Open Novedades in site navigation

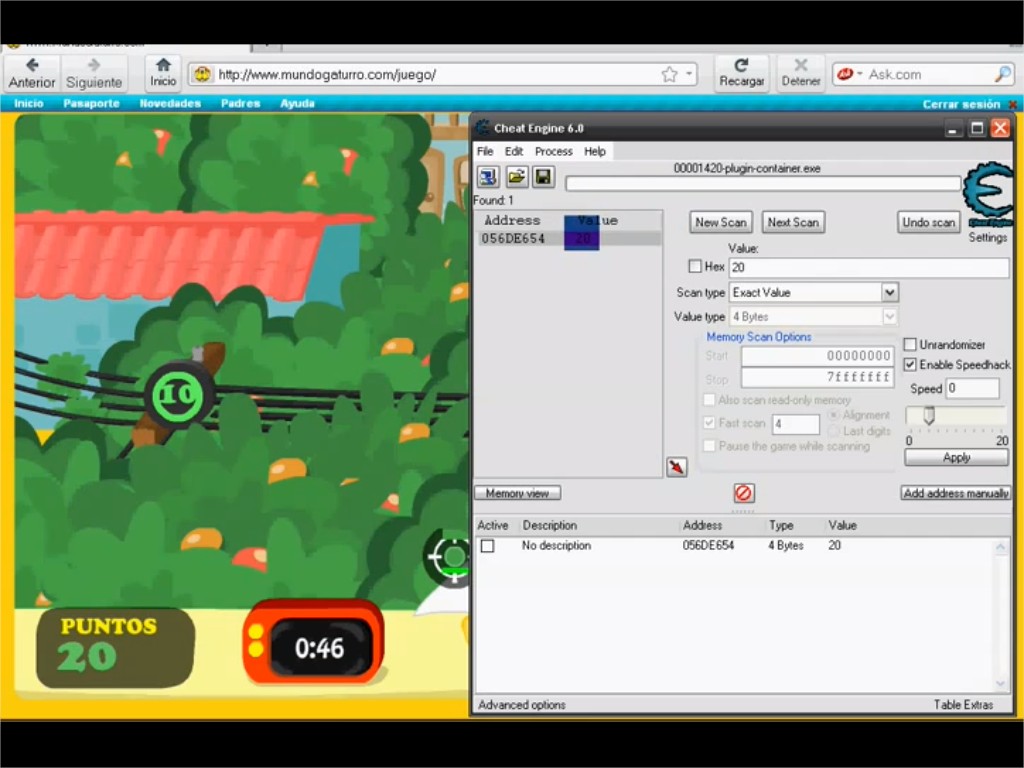(x=170, y=104)
